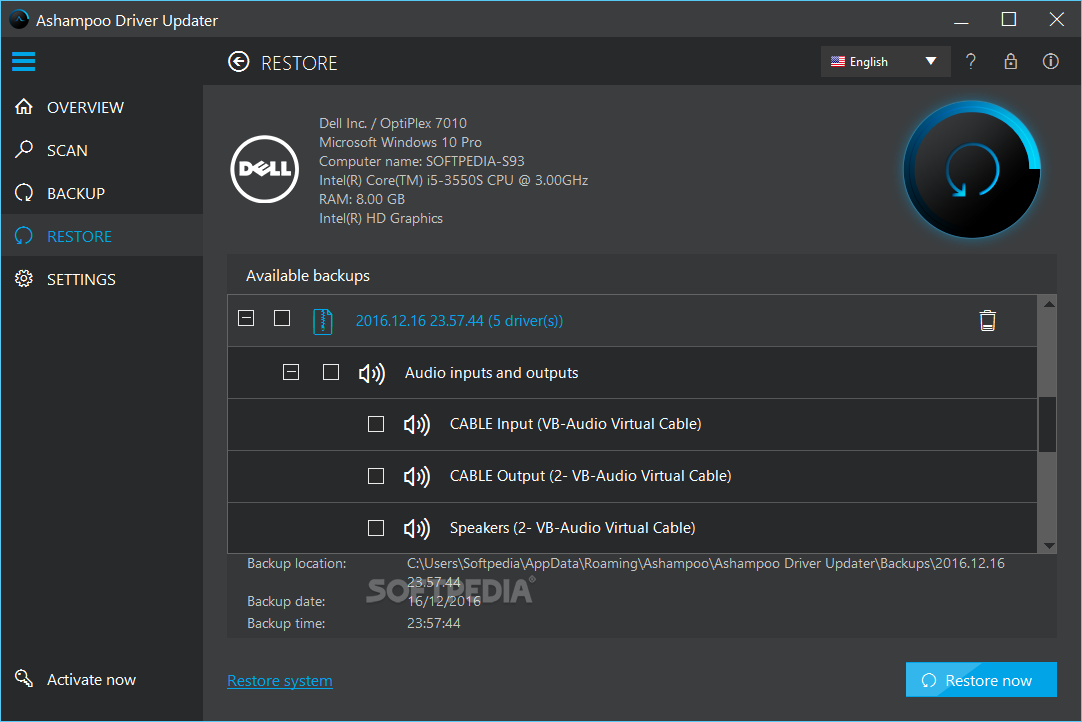Click the Settings gear icon
Viewport: 1082px width, 722px height.
(x=24, y=279)
